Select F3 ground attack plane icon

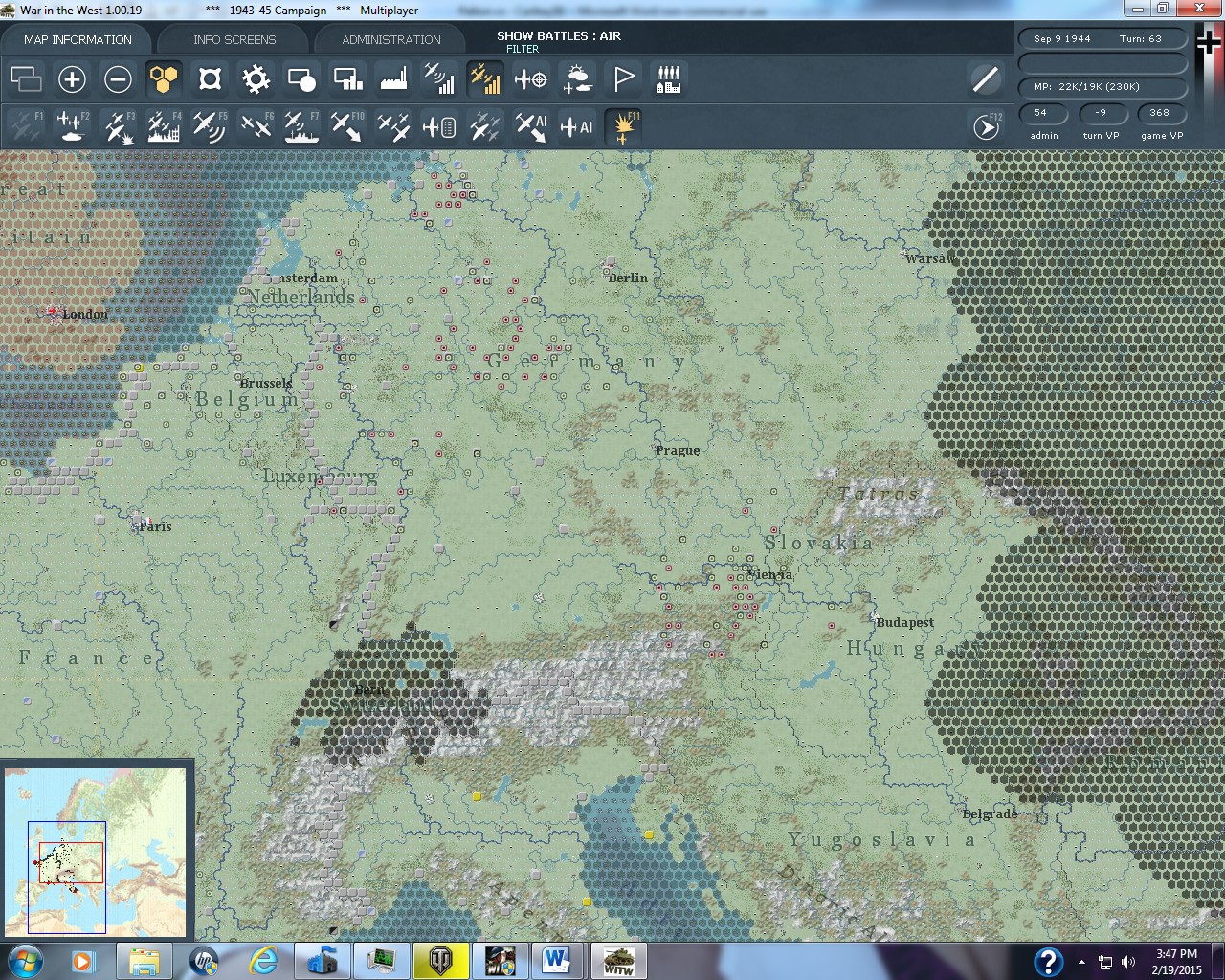pyautogui.click(x=118, y=126)
